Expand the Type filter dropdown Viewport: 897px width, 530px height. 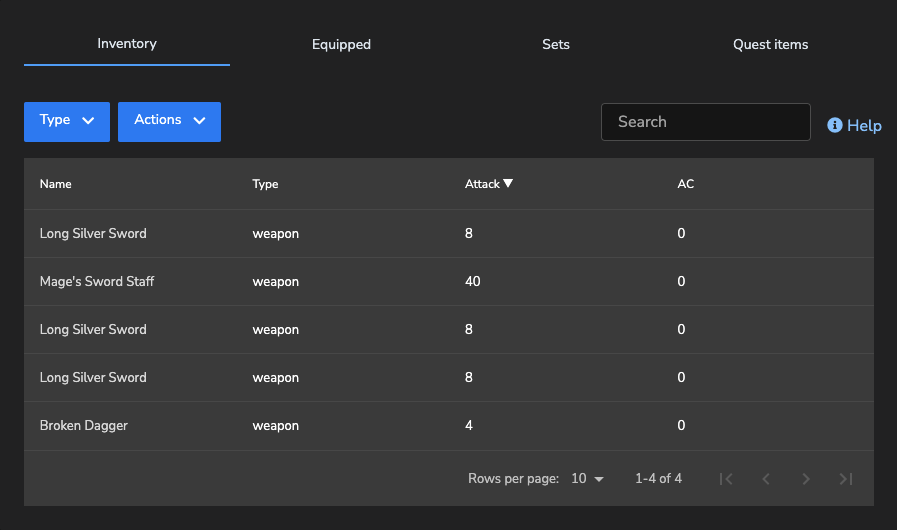pos(67,121)
